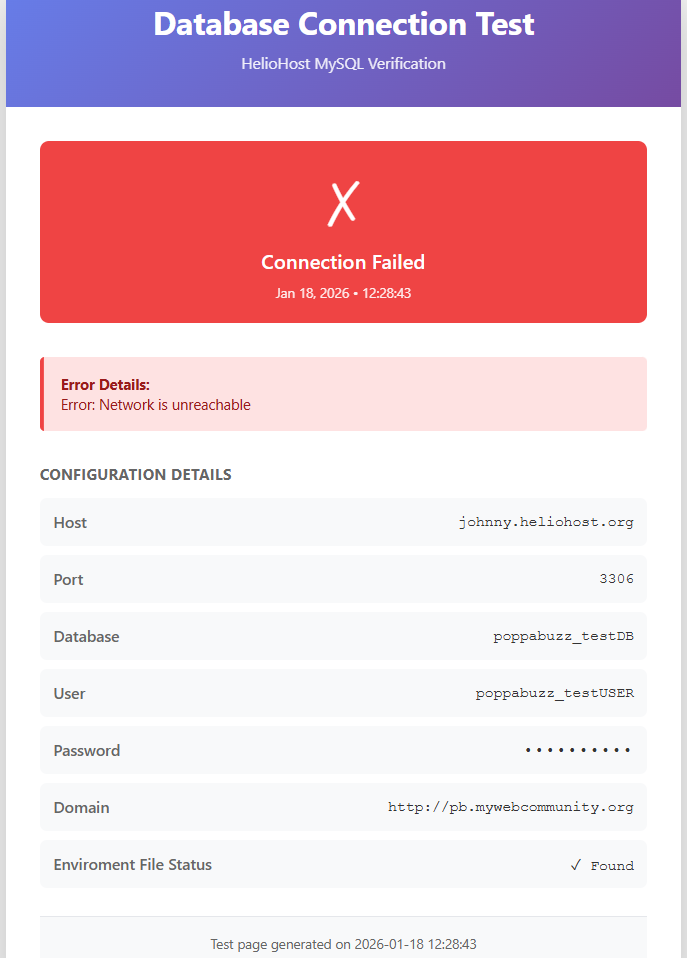Click the poppabuzz_testUSER user value

[x=554, y=693]
